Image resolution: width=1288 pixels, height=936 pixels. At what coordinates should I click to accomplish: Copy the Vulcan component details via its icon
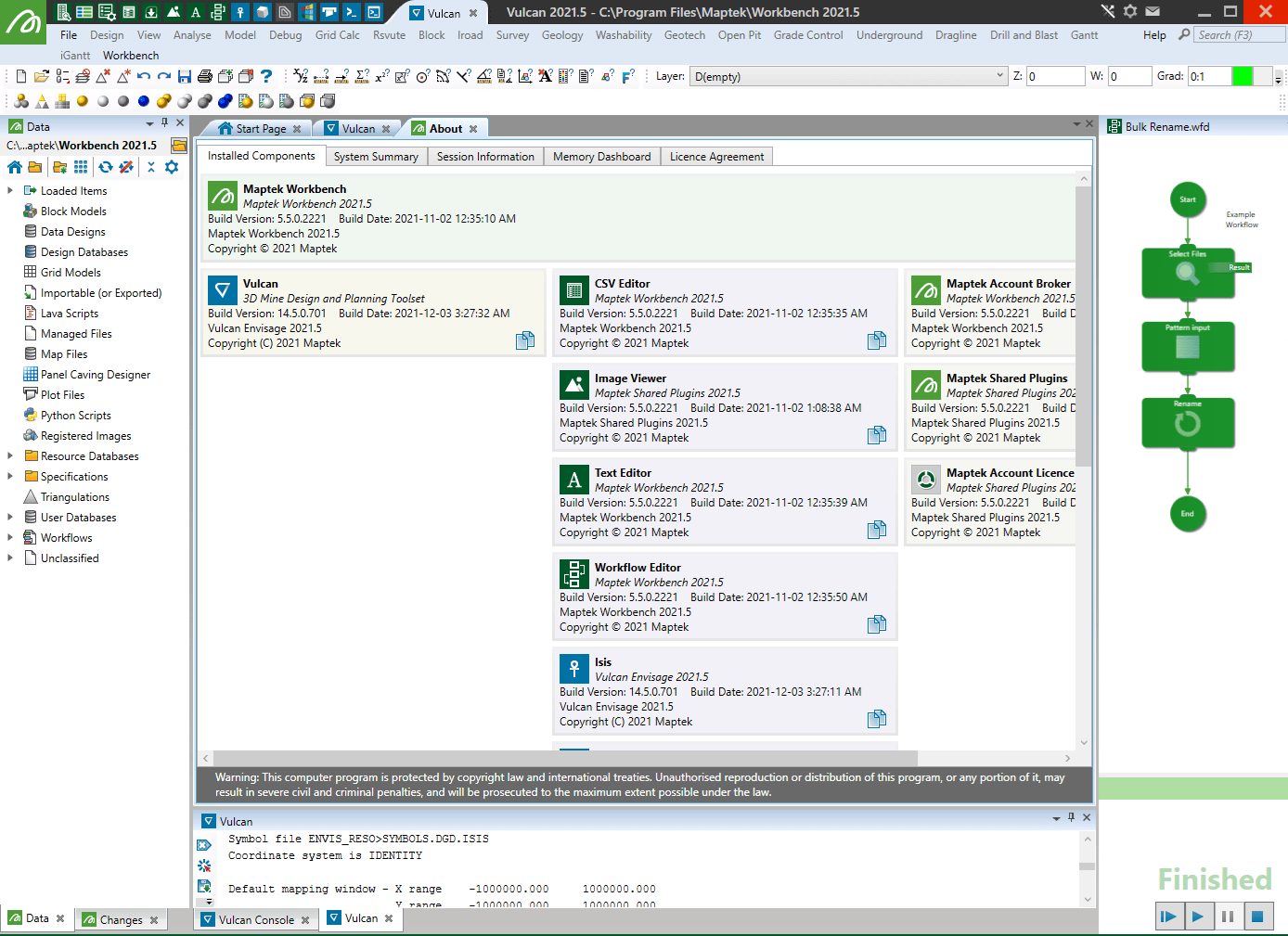[525, 340]
